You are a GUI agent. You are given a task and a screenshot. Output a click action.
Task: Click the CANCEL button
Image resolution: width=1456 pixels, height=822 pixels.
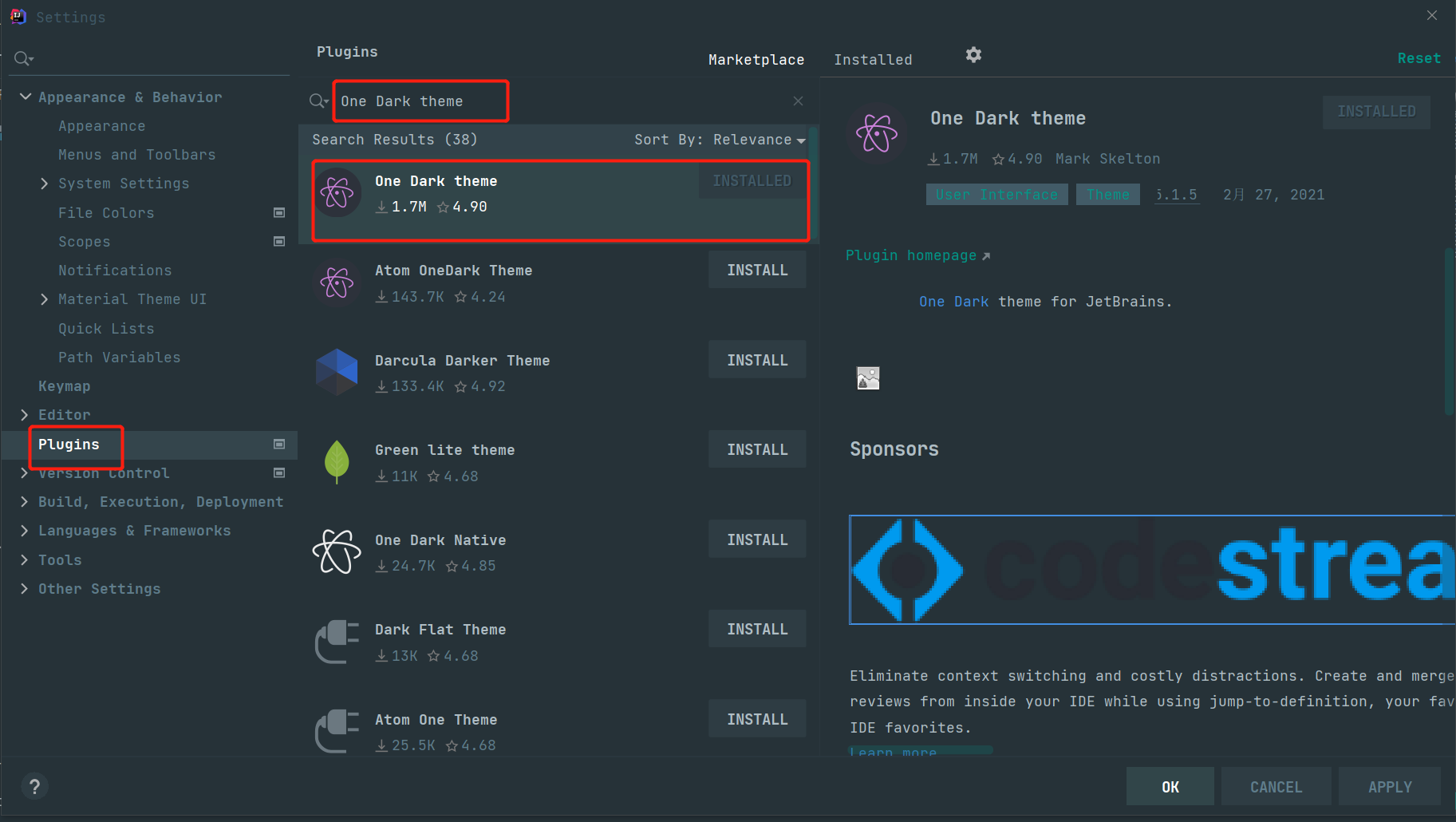coord(1276,787)
